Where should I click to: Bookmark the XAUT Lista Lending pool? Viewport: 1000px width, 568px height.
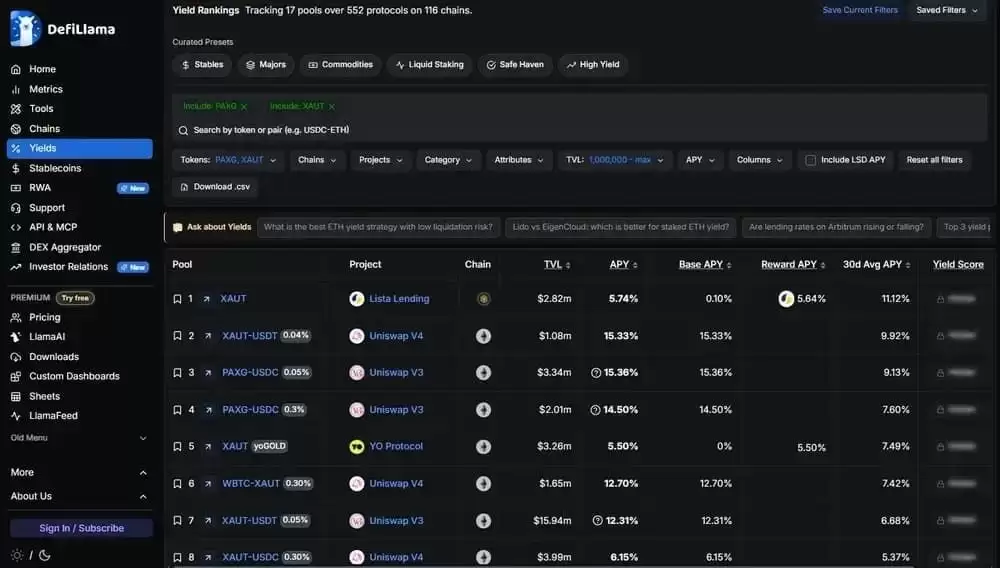pyautogui.click(x=177, y=299)
